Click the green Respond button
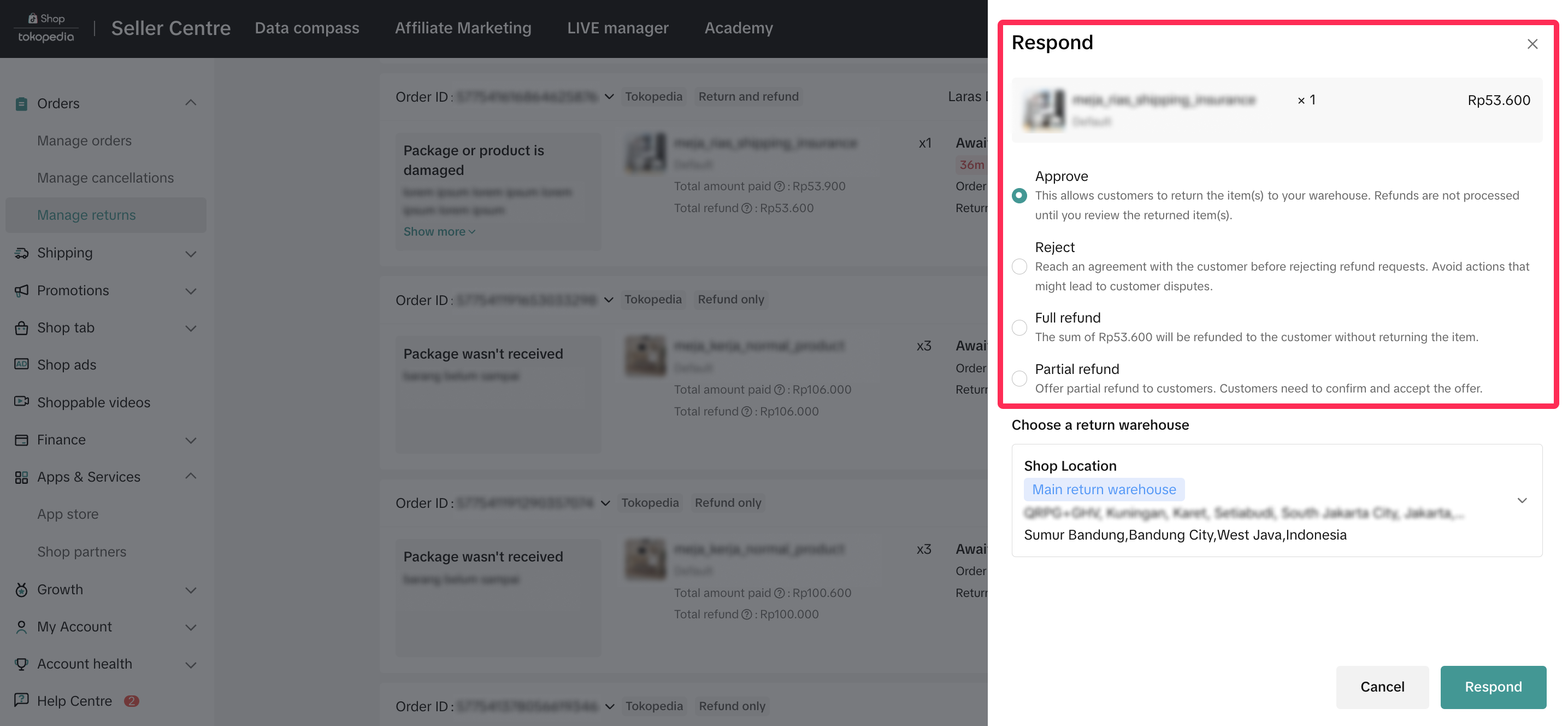 click(x=1493, y=687)
